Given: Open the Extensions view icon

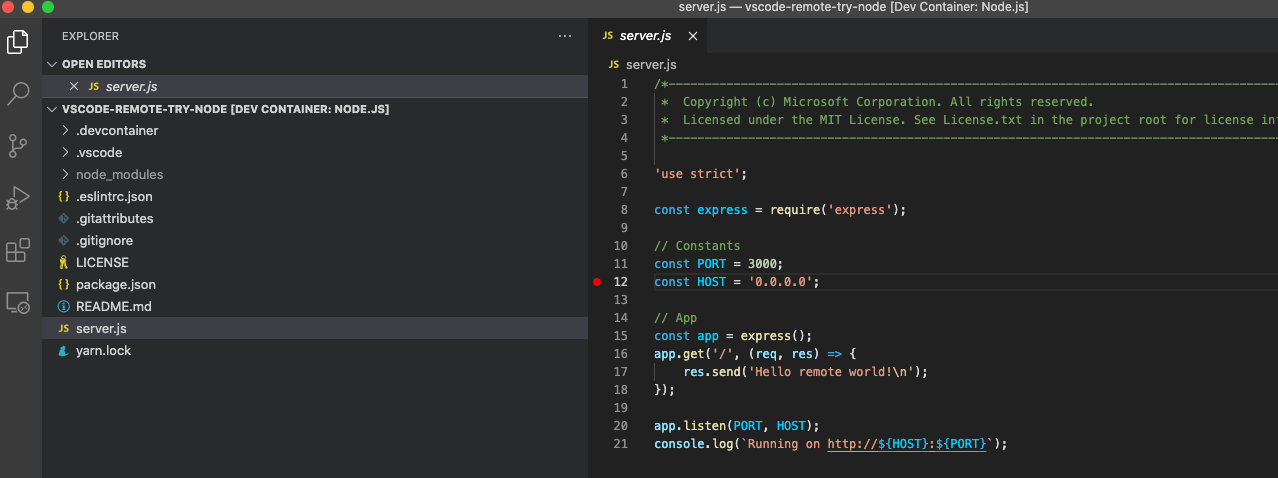Looking at the screenshot, I should click(18, 250).
